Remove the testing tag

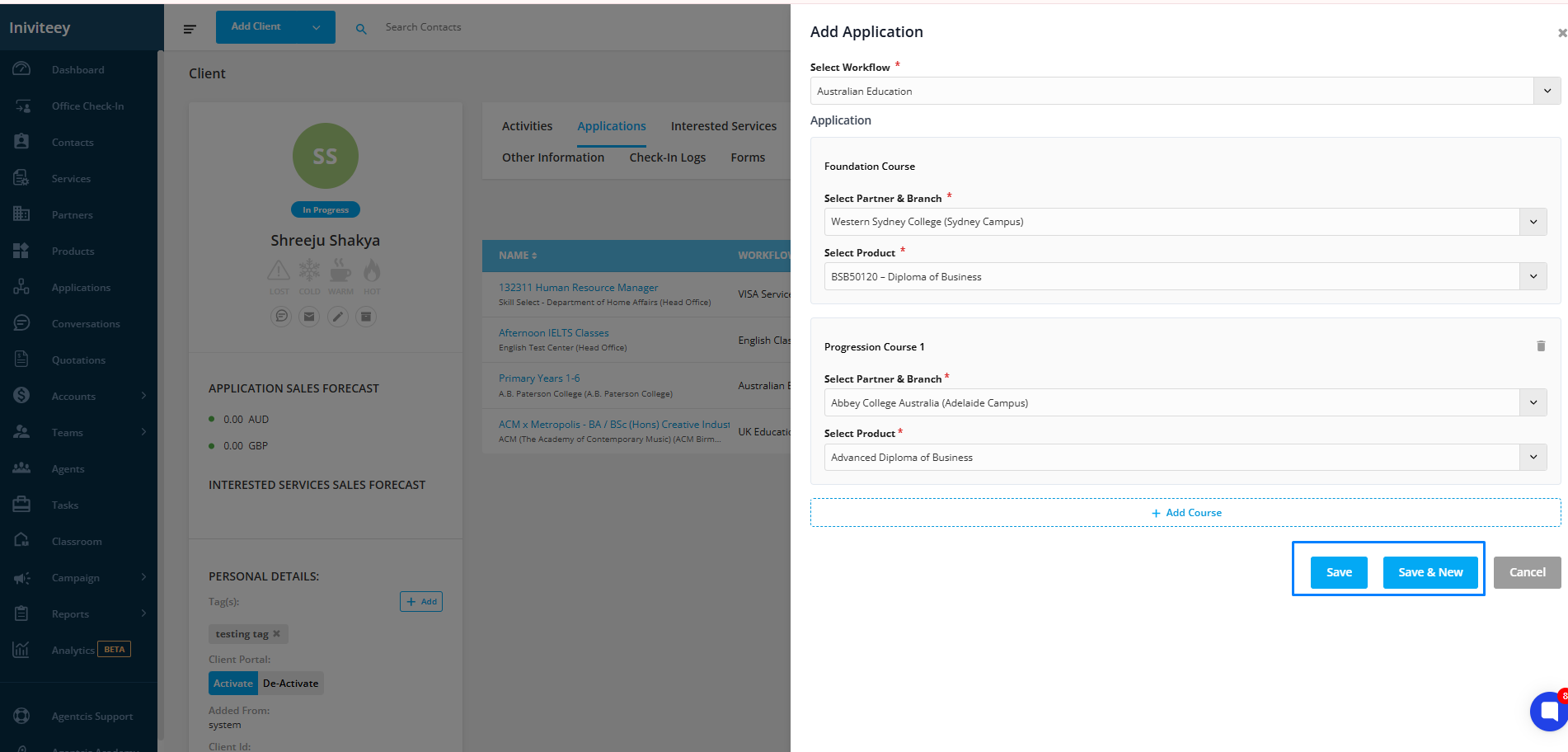click(x=277, y=634)
